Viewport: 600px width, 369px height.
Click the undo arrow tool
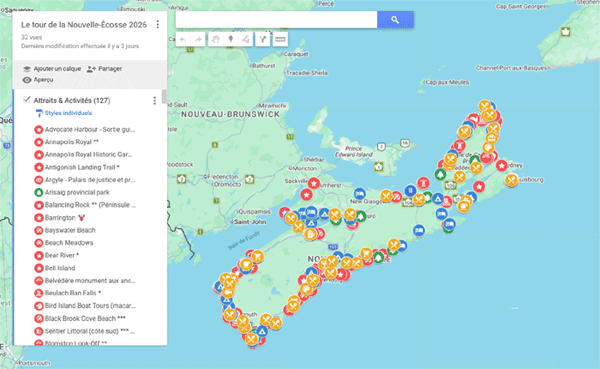(x=183, y=39)
